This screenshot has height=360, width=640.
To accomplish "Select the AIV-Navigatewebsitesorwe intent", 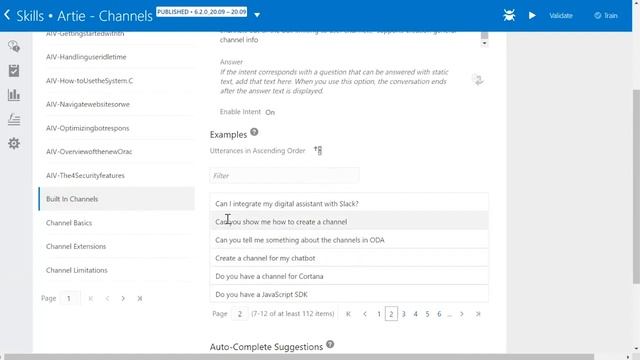I will click(116, 104).
